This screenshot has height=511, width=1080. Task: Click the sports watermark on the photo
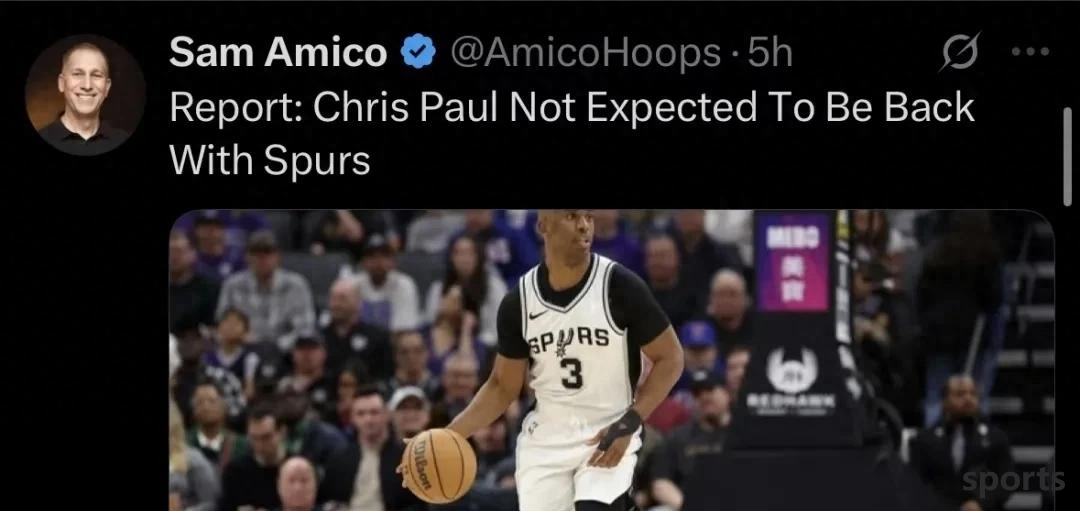pos(1013,480)
